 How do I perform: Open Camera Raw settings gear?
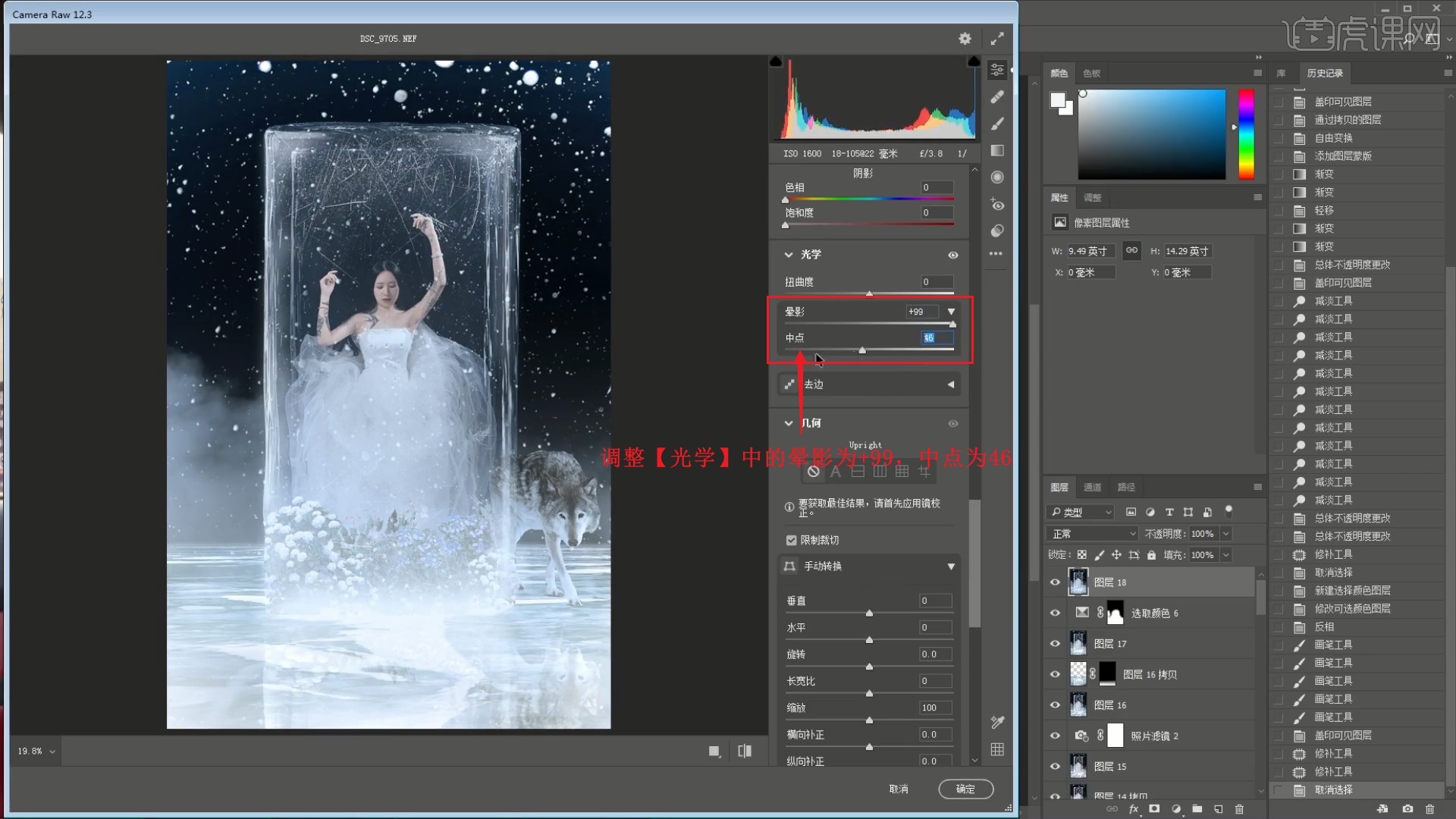965,38
